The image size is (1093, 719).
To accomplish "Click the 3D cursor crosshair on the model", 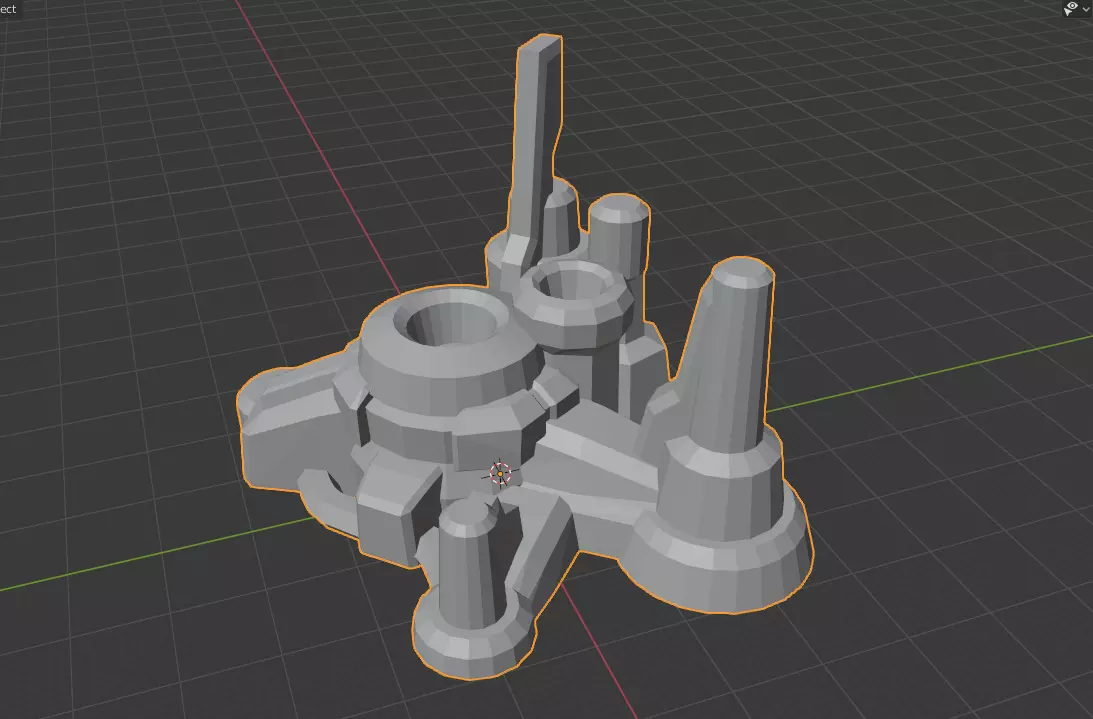I will pyautogui.click(x=500, y=474).
